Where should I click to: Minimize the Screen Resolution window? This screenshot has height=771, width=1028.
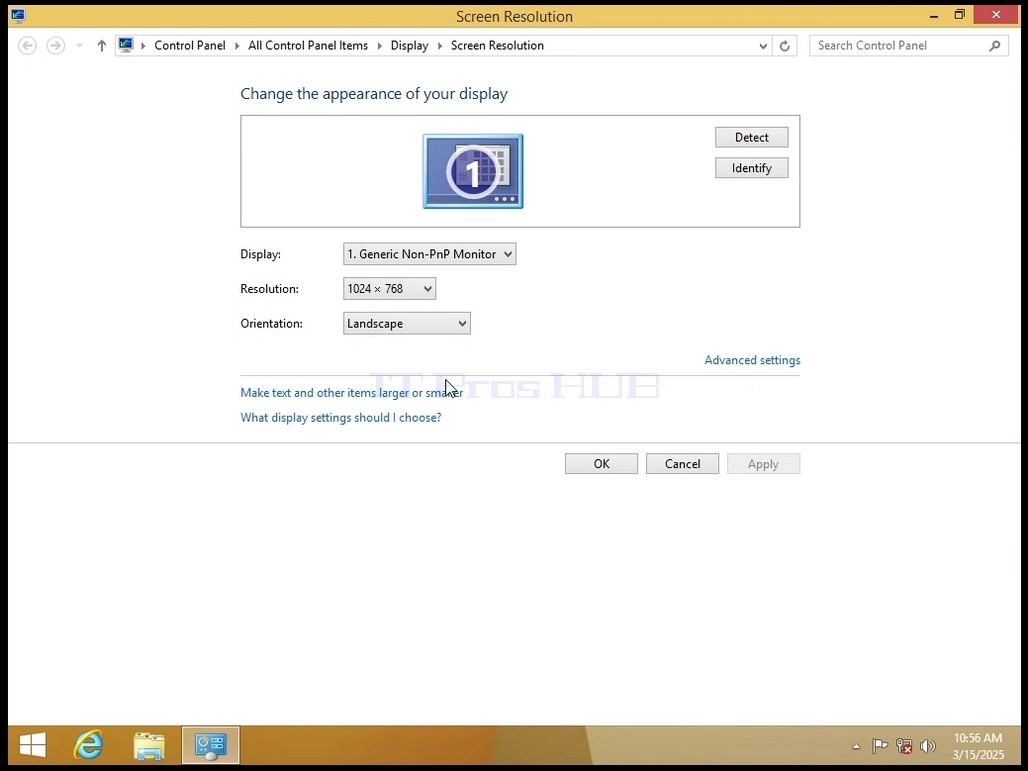point(934,15)
